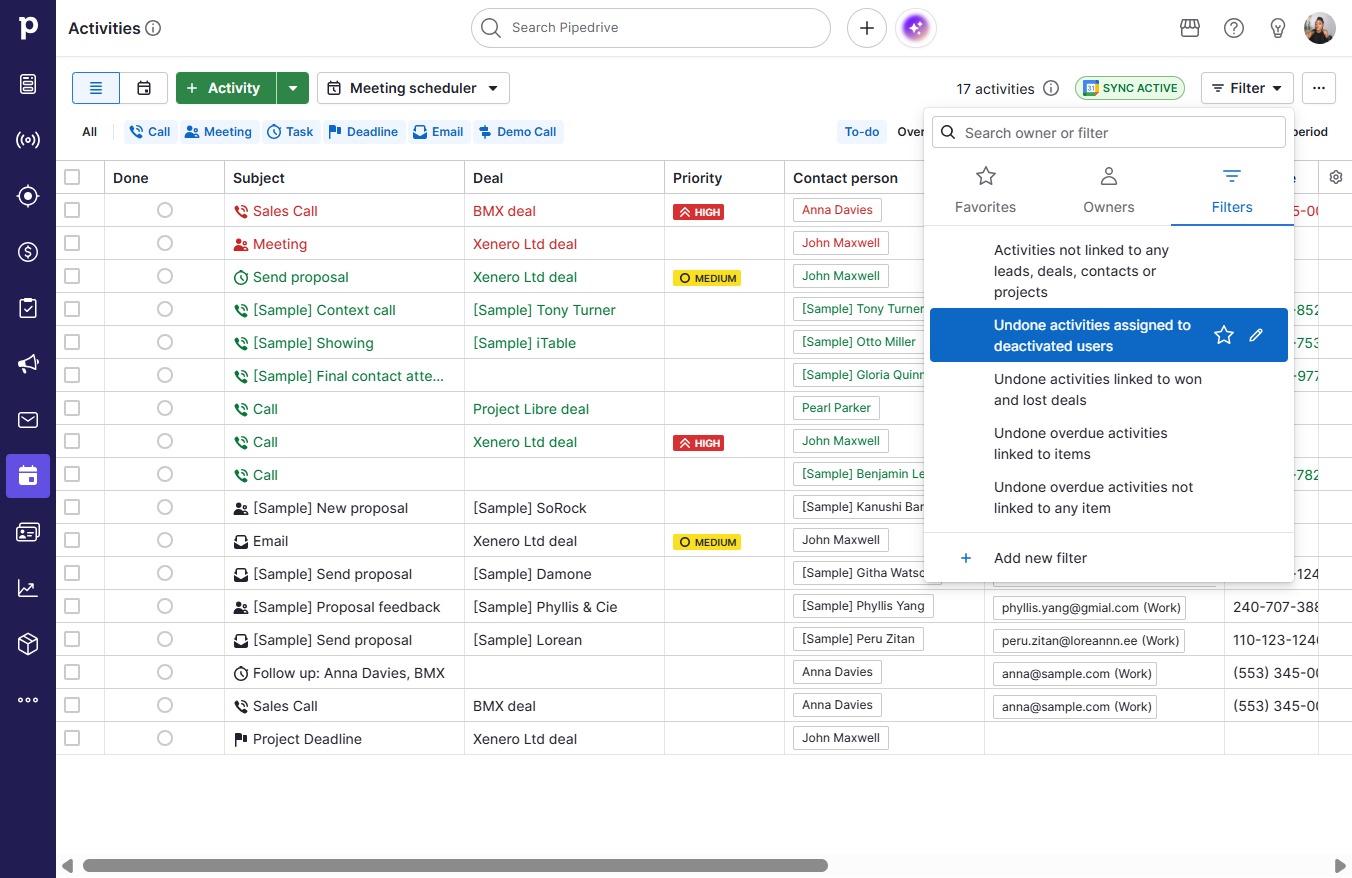This screenshot has height=878, width=1352.
Task: Open the Contacts card sidebar icon
Action: (28, 532)
